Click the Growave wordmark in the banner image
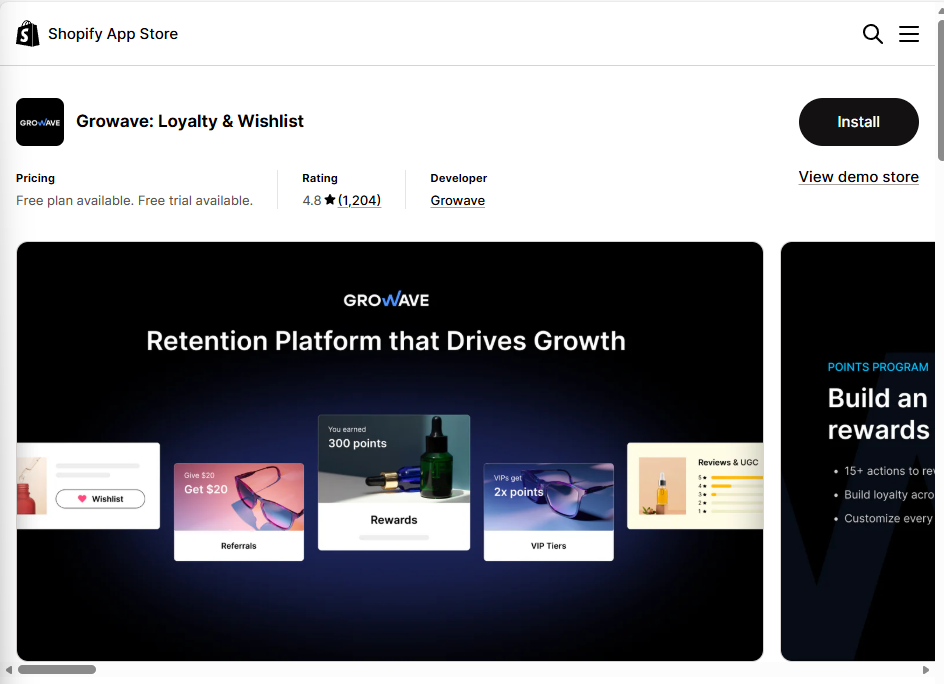This screenshot has width=944, height=684. [x=386, y=299]
